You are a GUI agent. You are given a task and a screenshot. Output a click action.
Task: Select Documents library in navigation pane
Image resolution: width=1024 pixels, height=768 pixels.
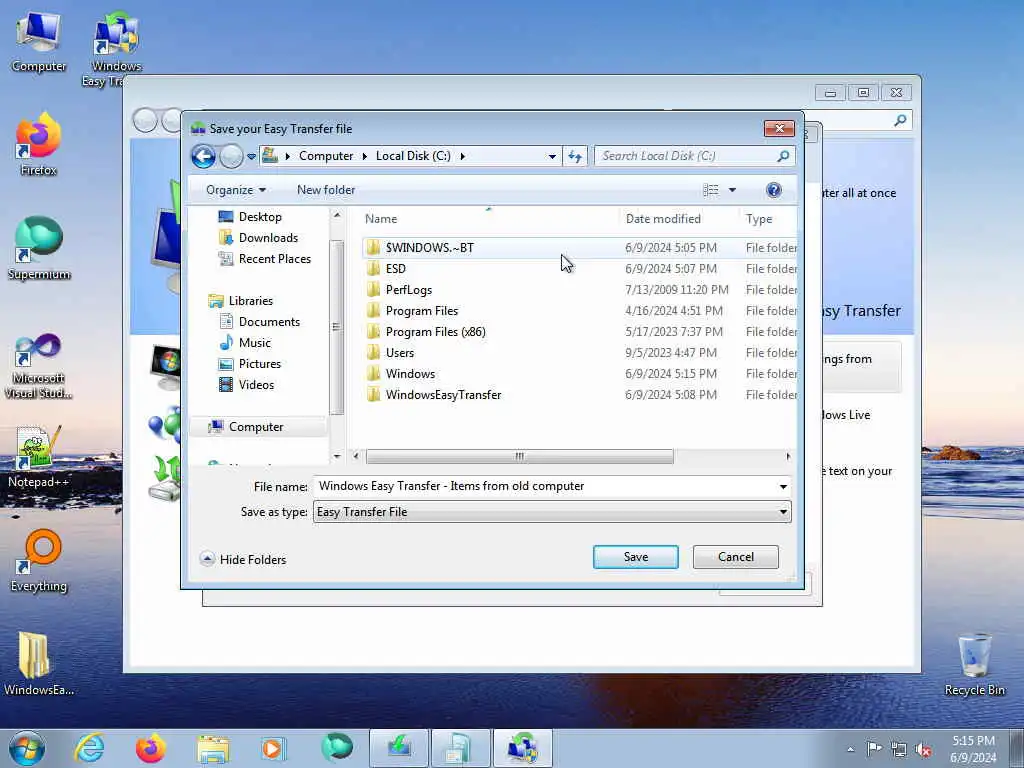tap(269, 321)
